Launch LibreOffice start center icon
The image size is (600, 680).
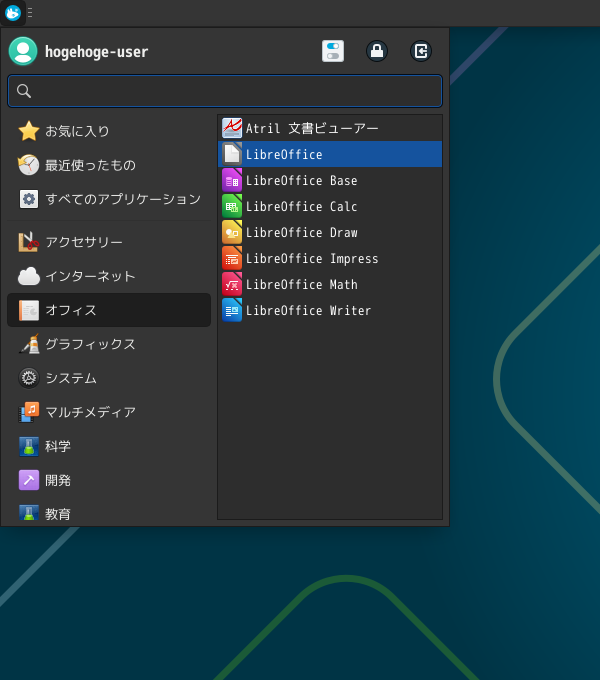(232, 154)
